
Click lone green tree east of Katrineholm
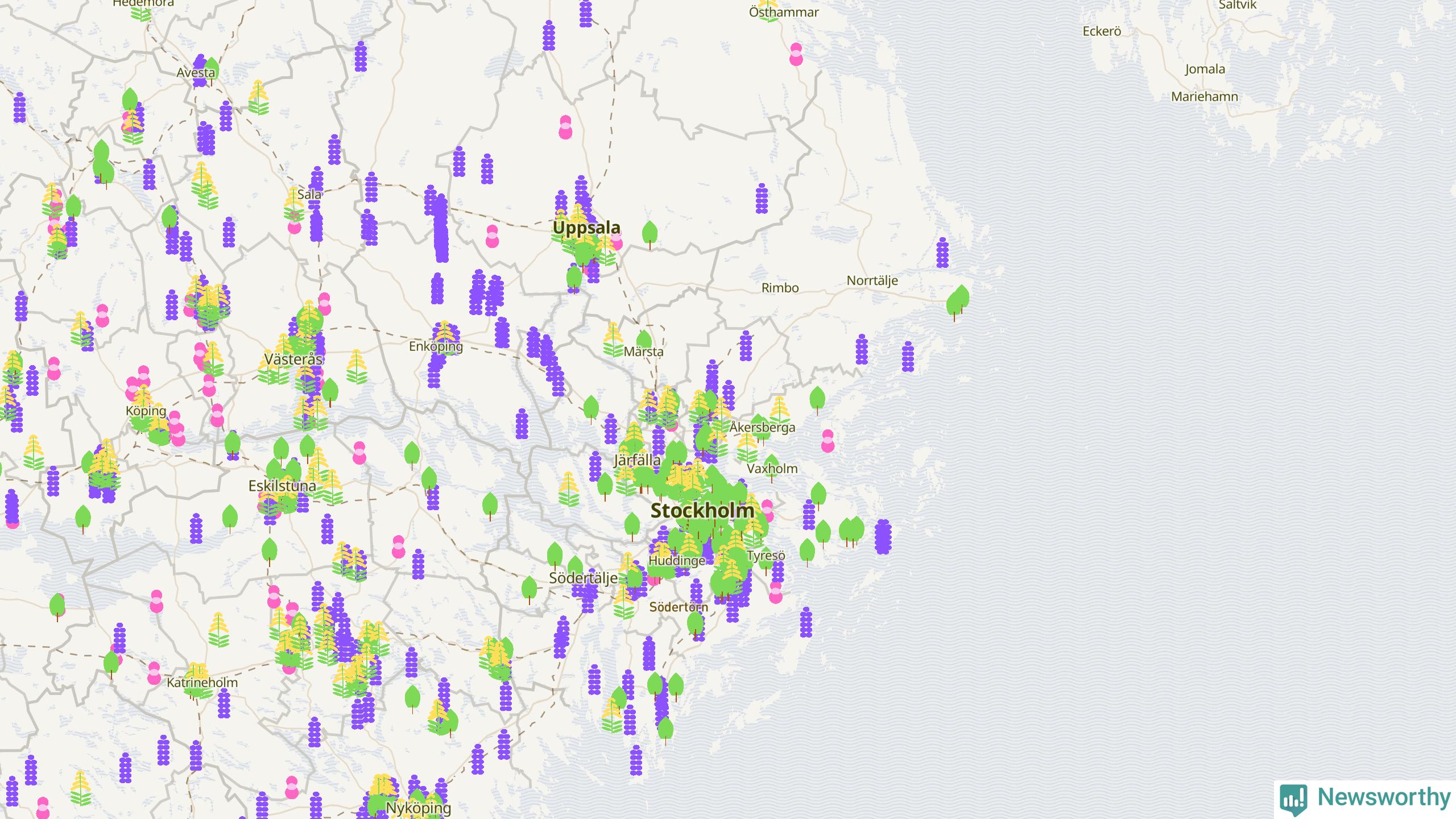pos(412,699)
